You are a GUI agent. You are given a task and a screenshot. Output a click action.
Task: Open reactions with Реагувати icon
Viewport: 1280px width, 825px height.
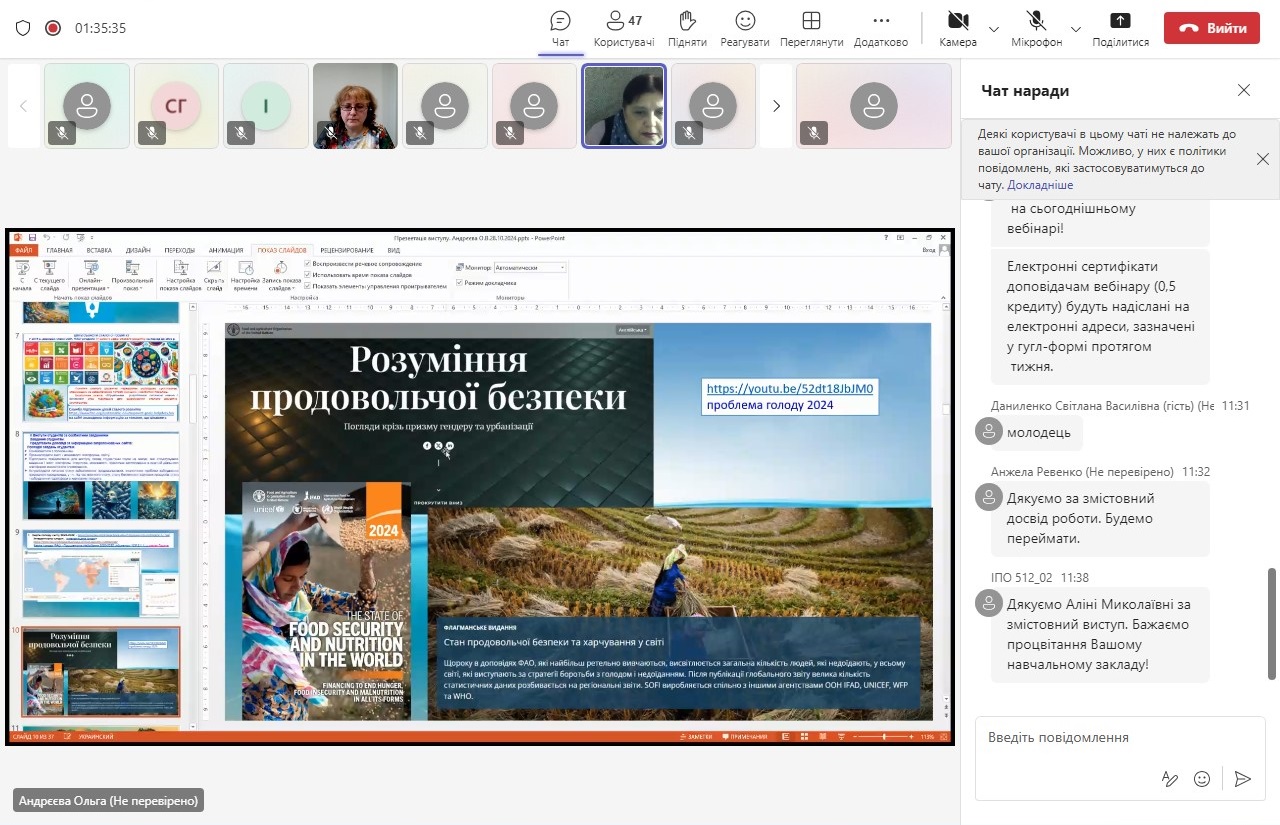(x=745, y=21)
